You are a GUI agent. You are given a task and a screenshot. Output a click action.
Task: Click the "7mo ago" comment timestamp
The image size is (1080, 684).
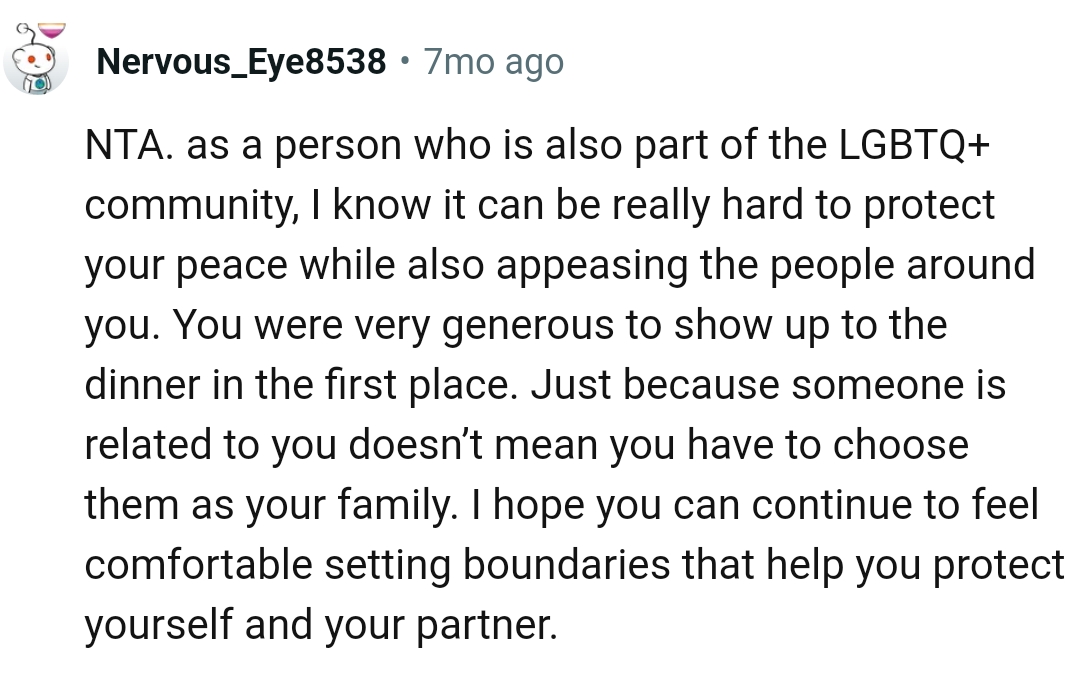click(x=494, y=63)
